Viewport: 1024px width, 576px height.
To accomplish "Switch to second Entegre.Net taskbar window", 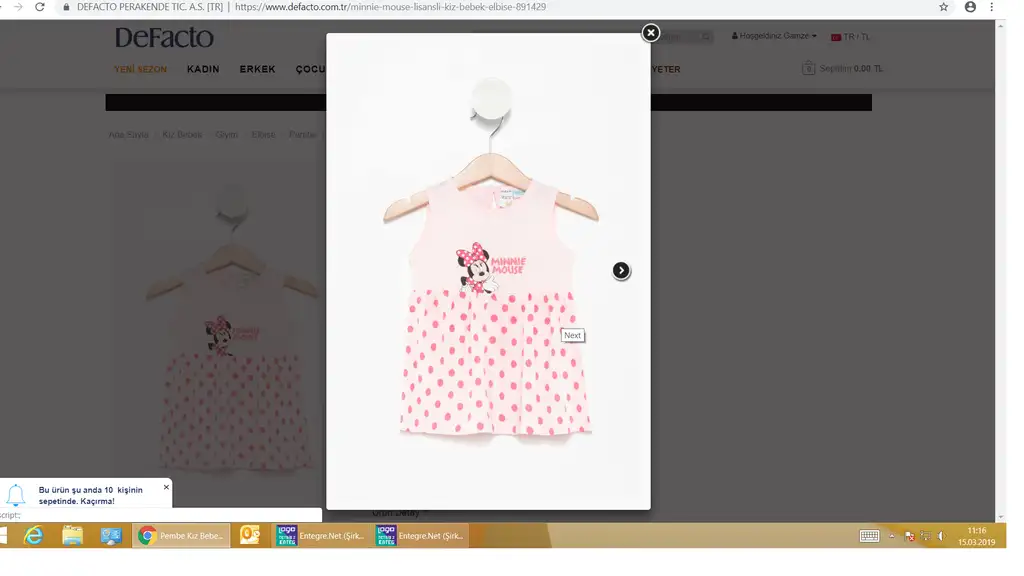I will pyautogui.click(x=420, y=536).
